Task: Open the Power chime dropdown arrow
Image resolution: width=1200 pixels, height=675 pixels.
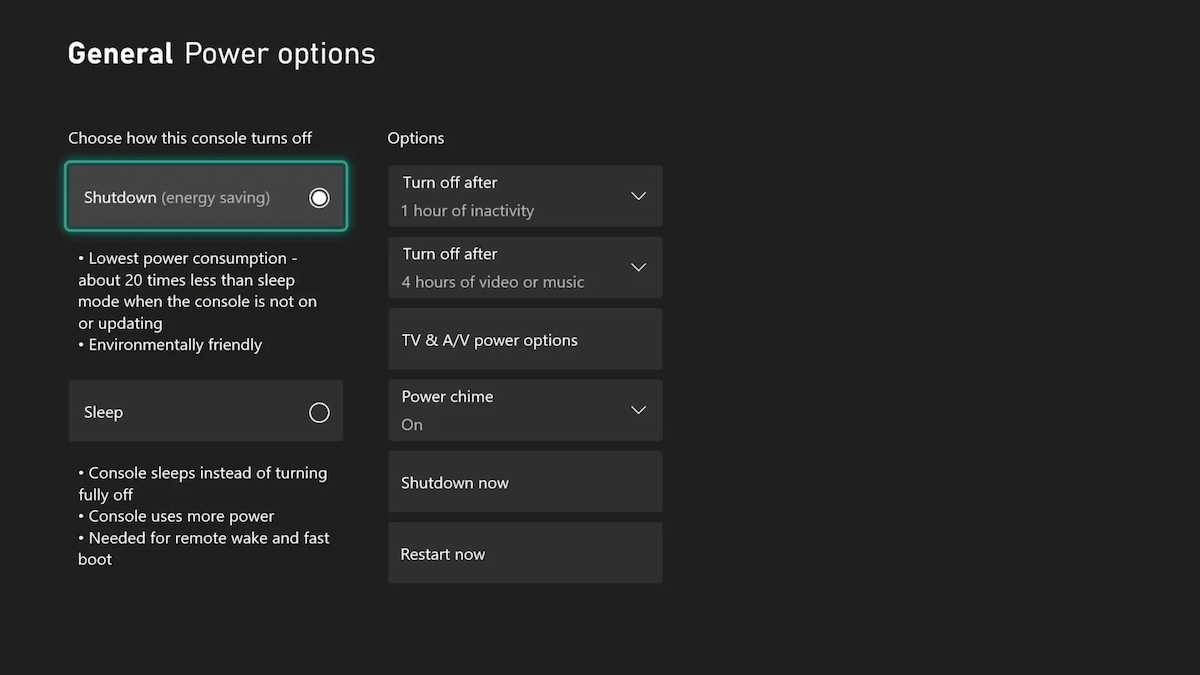Action: point(638,410)
